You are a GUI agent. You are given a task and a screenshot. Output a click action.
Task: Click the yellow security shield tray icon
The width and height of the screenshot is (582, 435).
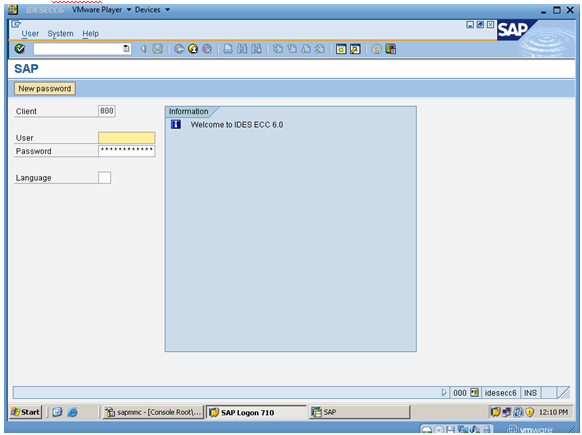click(530, 412)
